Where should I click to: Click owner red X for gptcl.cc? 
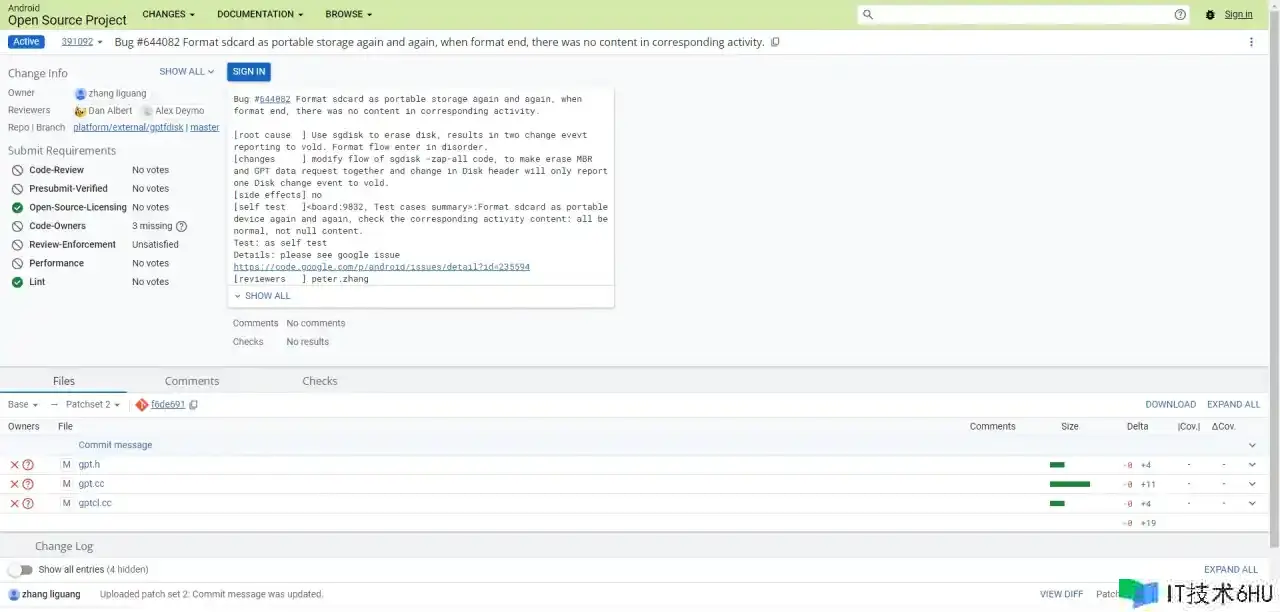[14, 503]
